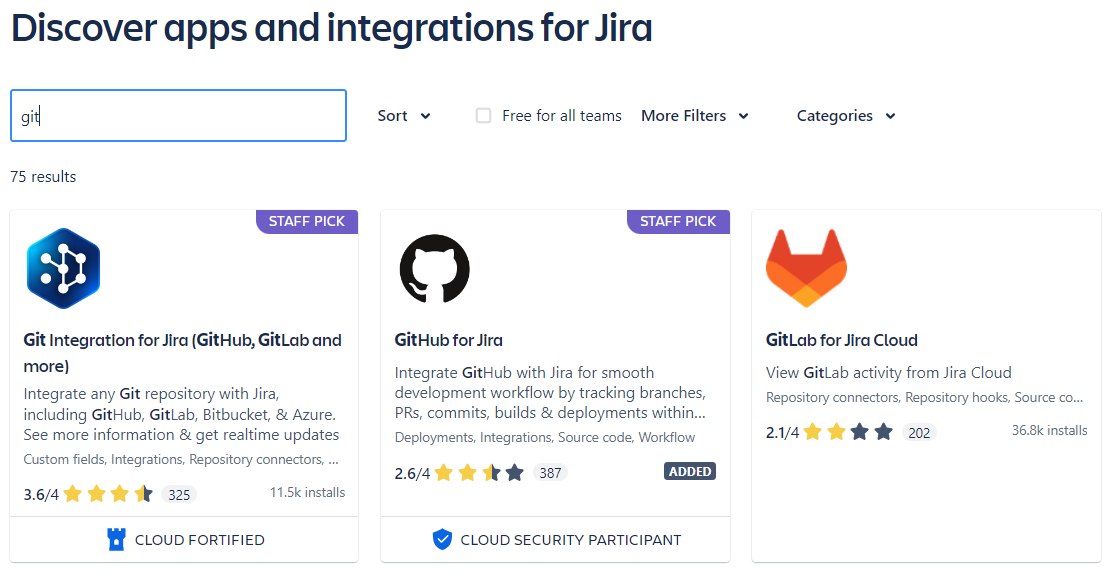Click the STAFF PICK badge on Git Integration card
Viewport: 1117px width, 575px height.
coord(307,222)
